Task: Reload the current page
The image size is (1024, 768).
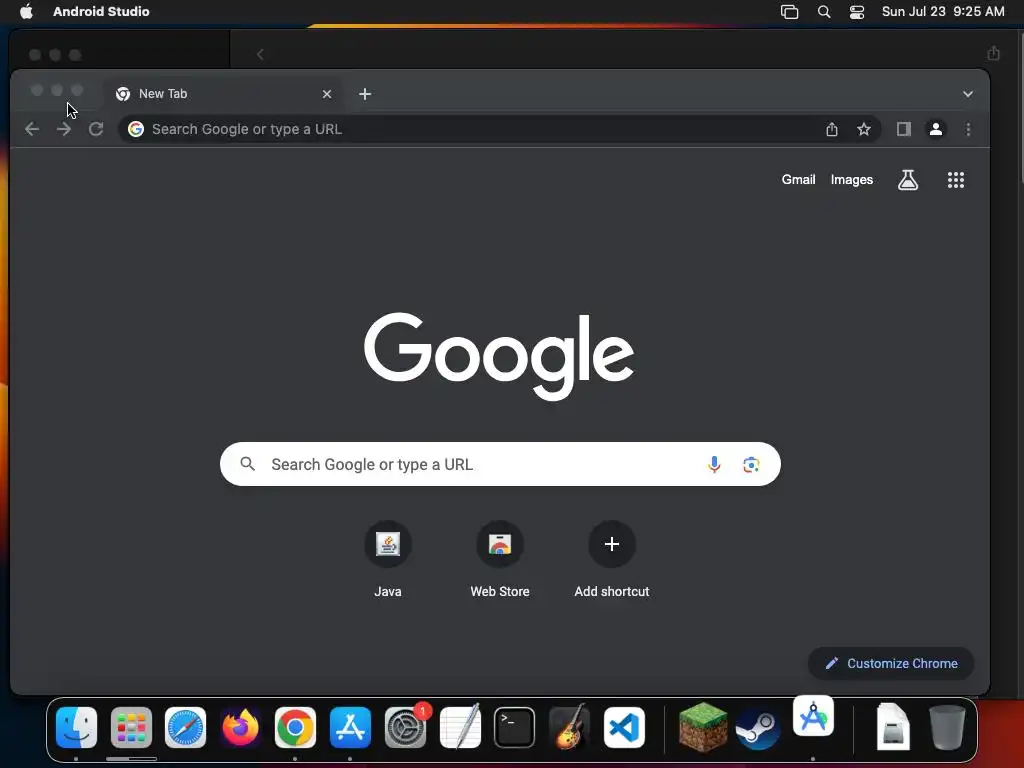Action: point(96,129)
